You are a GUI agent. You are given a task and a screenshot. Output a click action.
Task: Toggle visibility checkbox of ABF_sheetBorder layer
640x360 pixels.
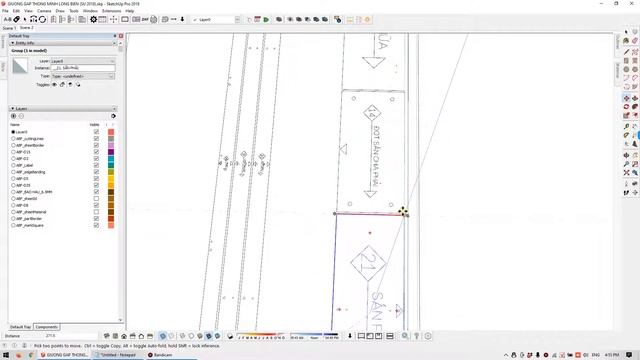pos(96,145)
